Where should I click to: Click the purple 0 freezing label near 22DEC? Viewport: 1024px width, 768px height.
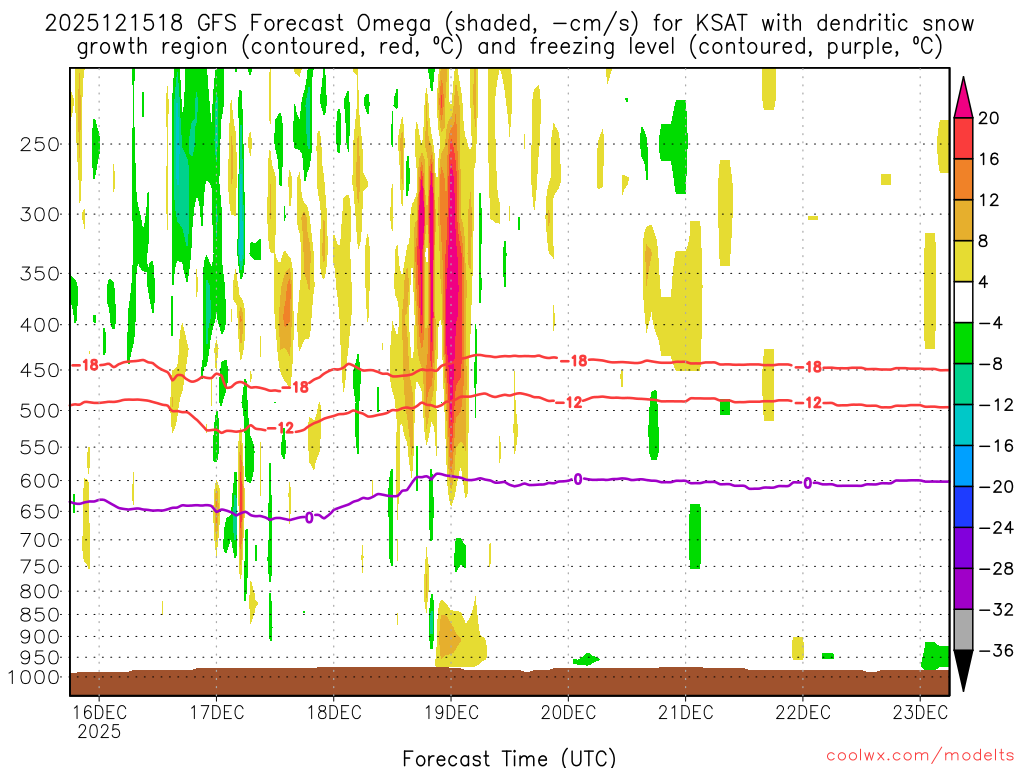[x=808, y=483]
